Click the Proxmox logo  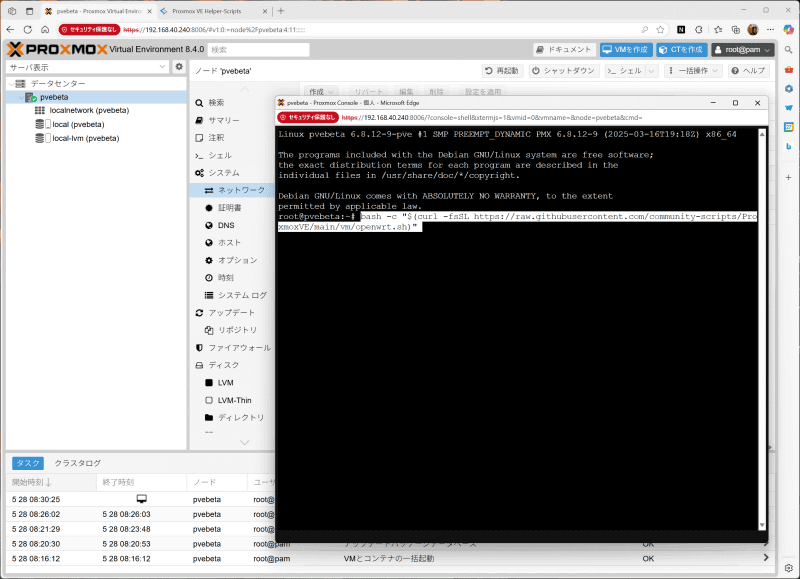tap(57, 49)
